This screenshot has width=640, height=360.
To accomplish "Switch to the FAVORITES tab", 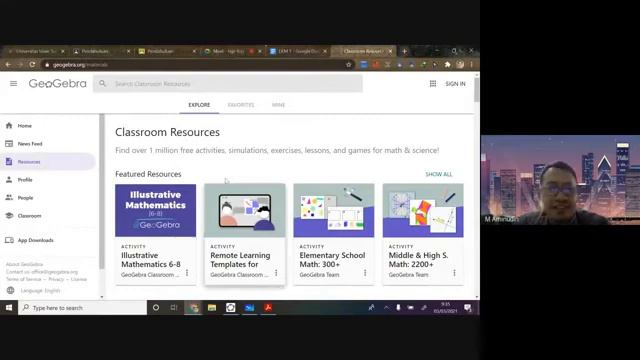I will (x=241, y=105).
